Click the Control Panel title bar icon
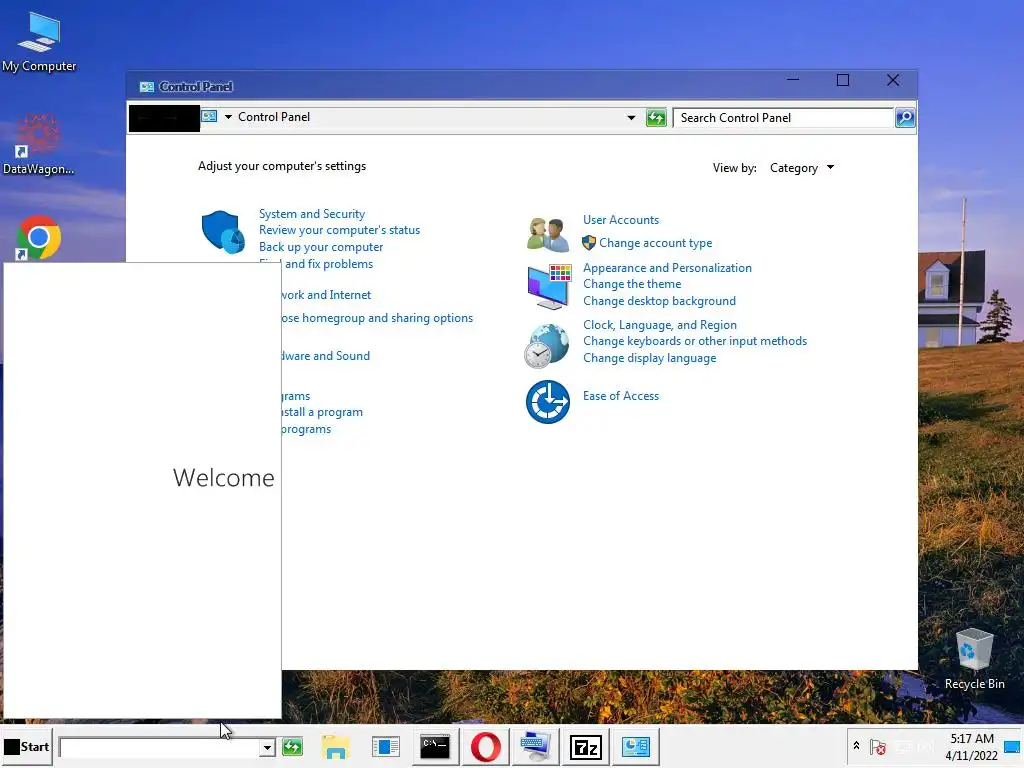The width and height of the screenshot is (1024, 768). coord(147,86)
